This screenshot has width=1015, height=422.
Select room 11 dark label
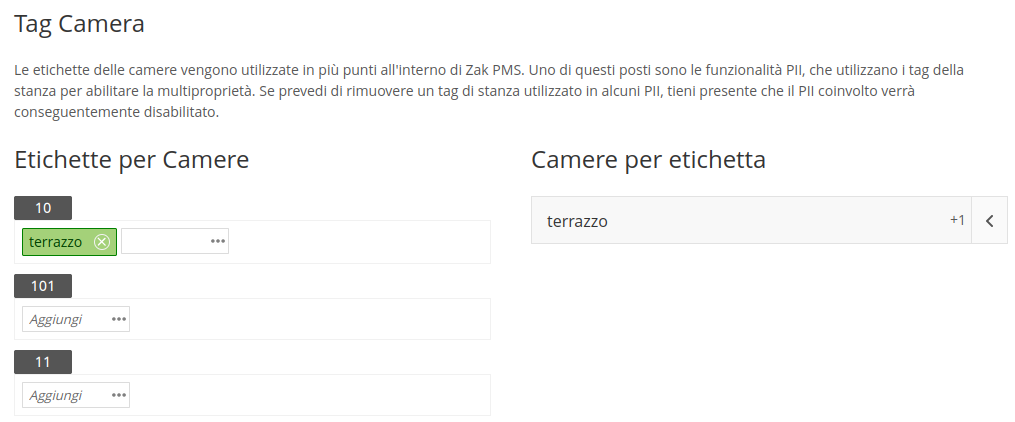43,362
